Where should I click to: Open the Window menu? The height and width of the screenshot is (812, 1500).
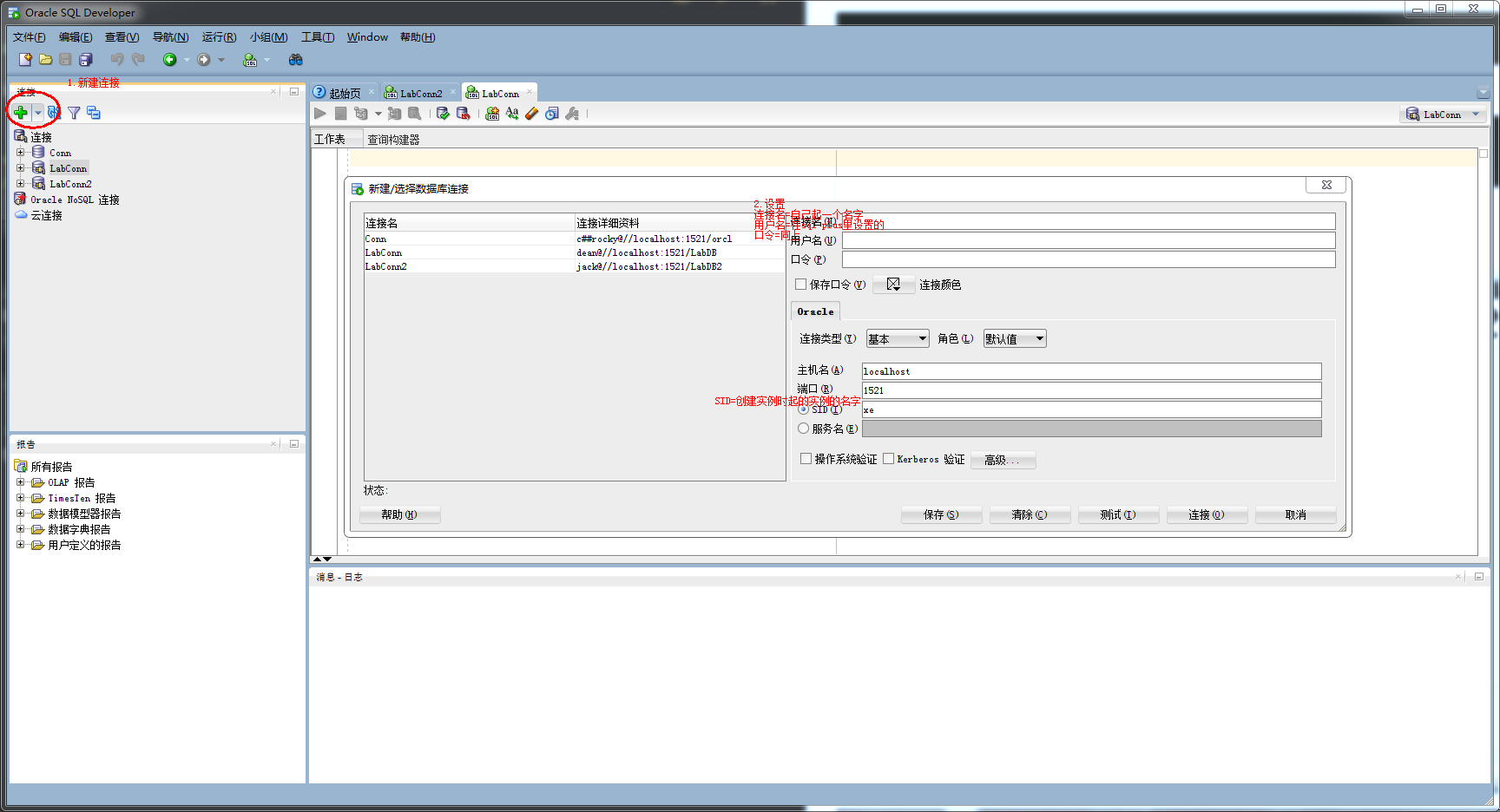(x=367, y=37)
